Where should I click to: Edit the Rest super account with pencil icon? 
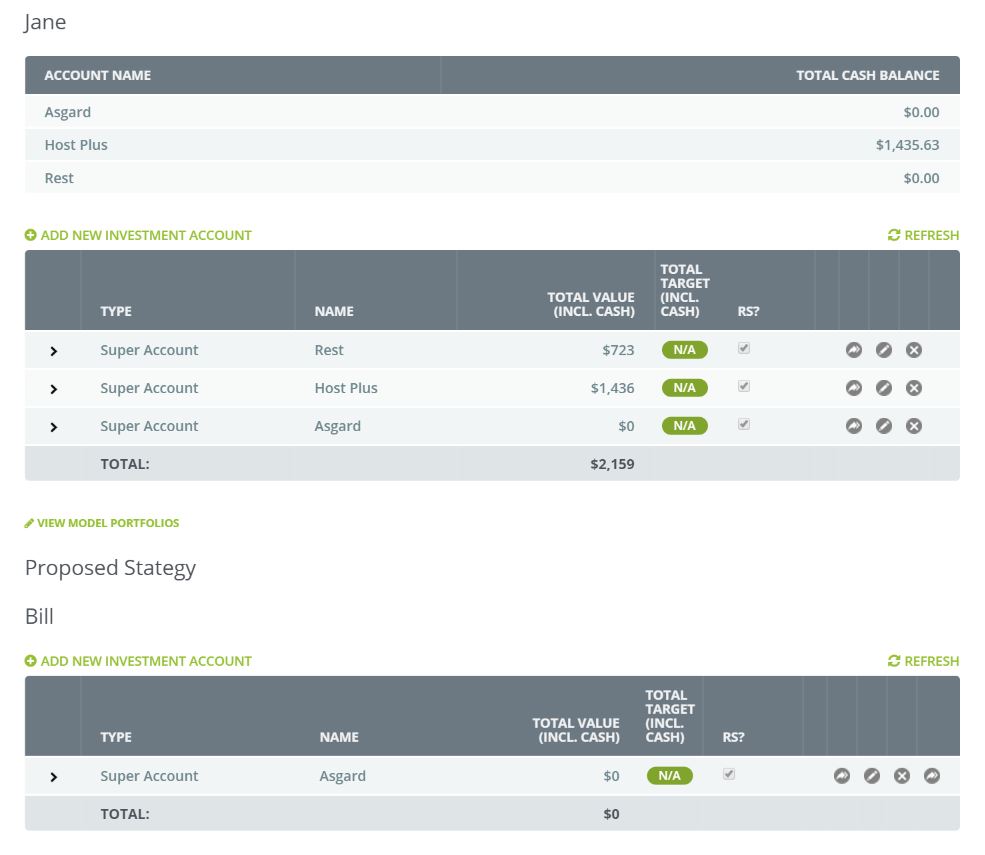(883, 350)
